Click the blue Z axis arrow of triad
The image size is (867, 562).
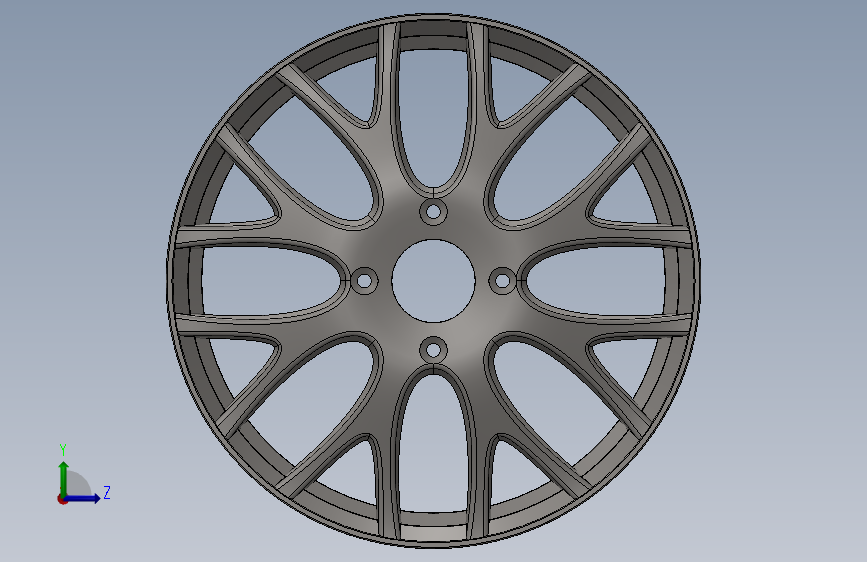(83, 498)
